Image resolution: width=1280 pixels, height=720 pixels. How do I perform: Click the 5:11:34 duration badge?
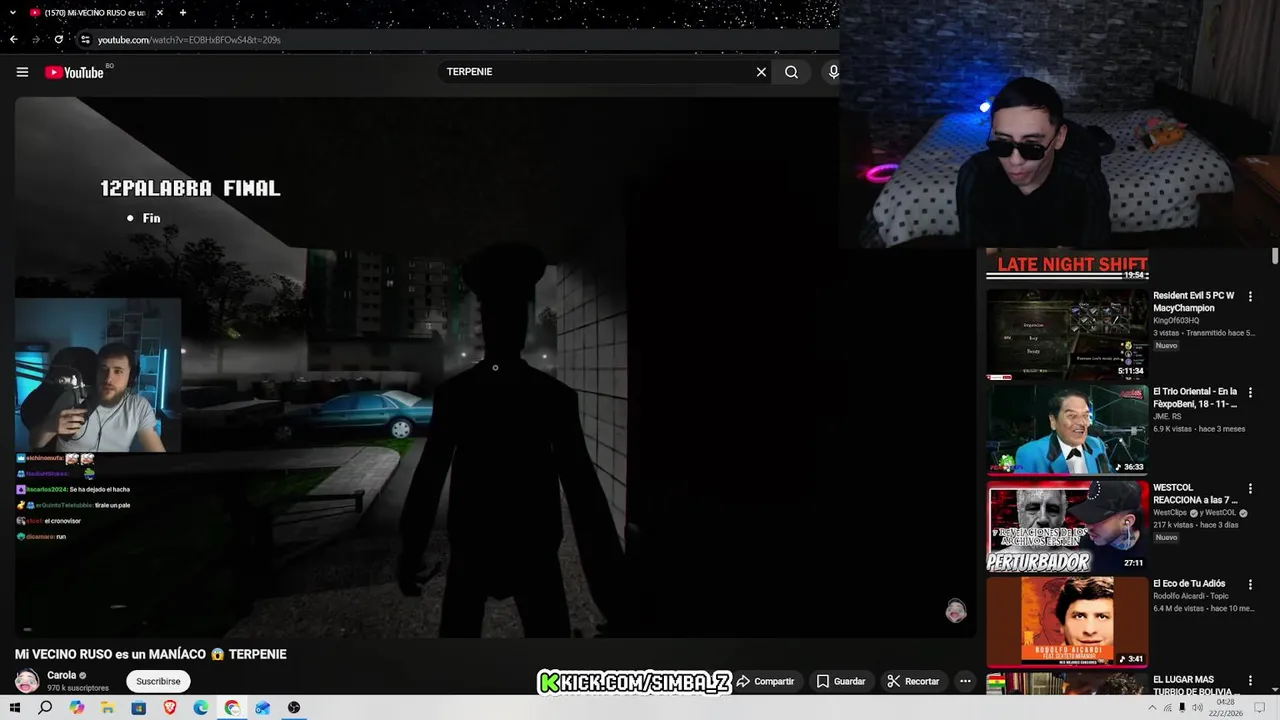tap(1130, 371)
